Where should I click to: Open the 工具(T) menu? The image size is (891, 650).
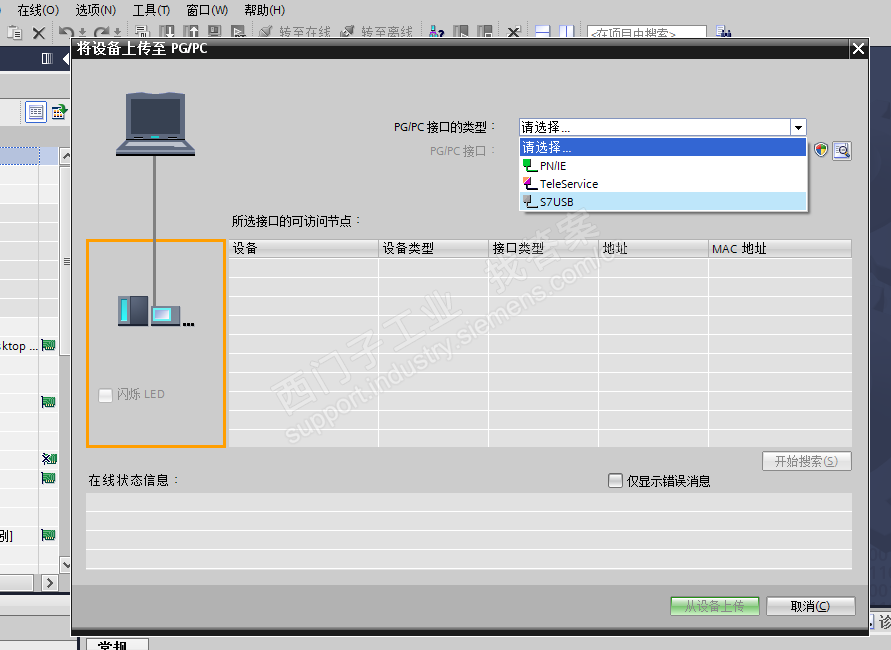coord(151,10)
